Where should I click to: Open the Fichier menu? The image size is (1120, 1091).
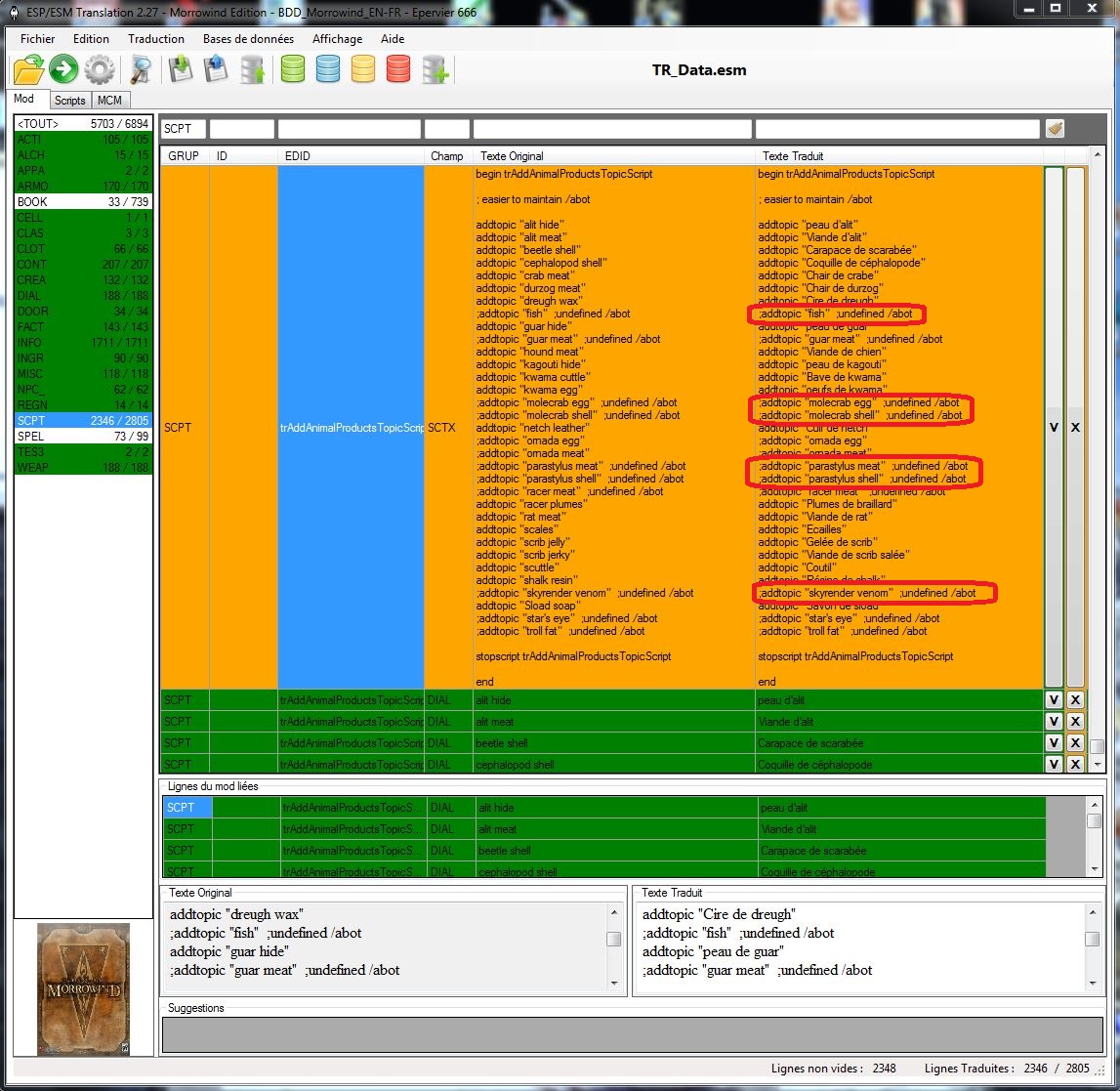tap(38, 39)
